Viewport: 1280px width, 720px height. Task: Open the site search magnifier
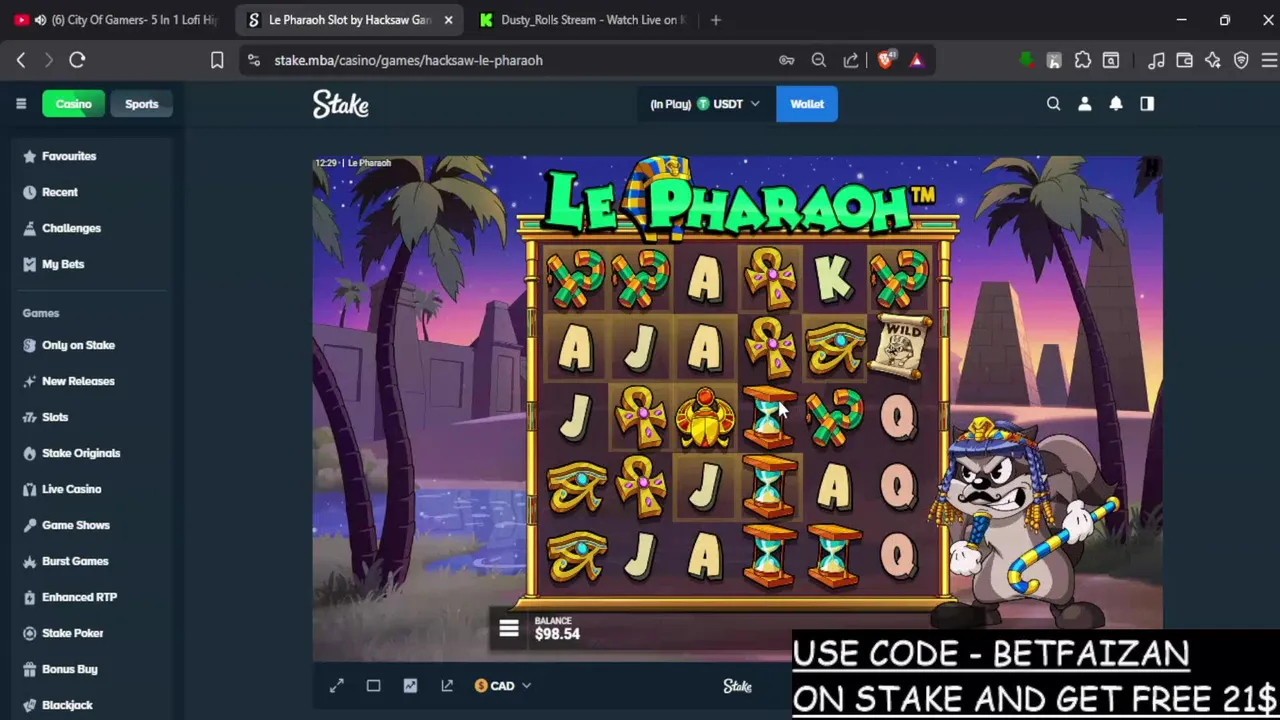click(1053, 104)
